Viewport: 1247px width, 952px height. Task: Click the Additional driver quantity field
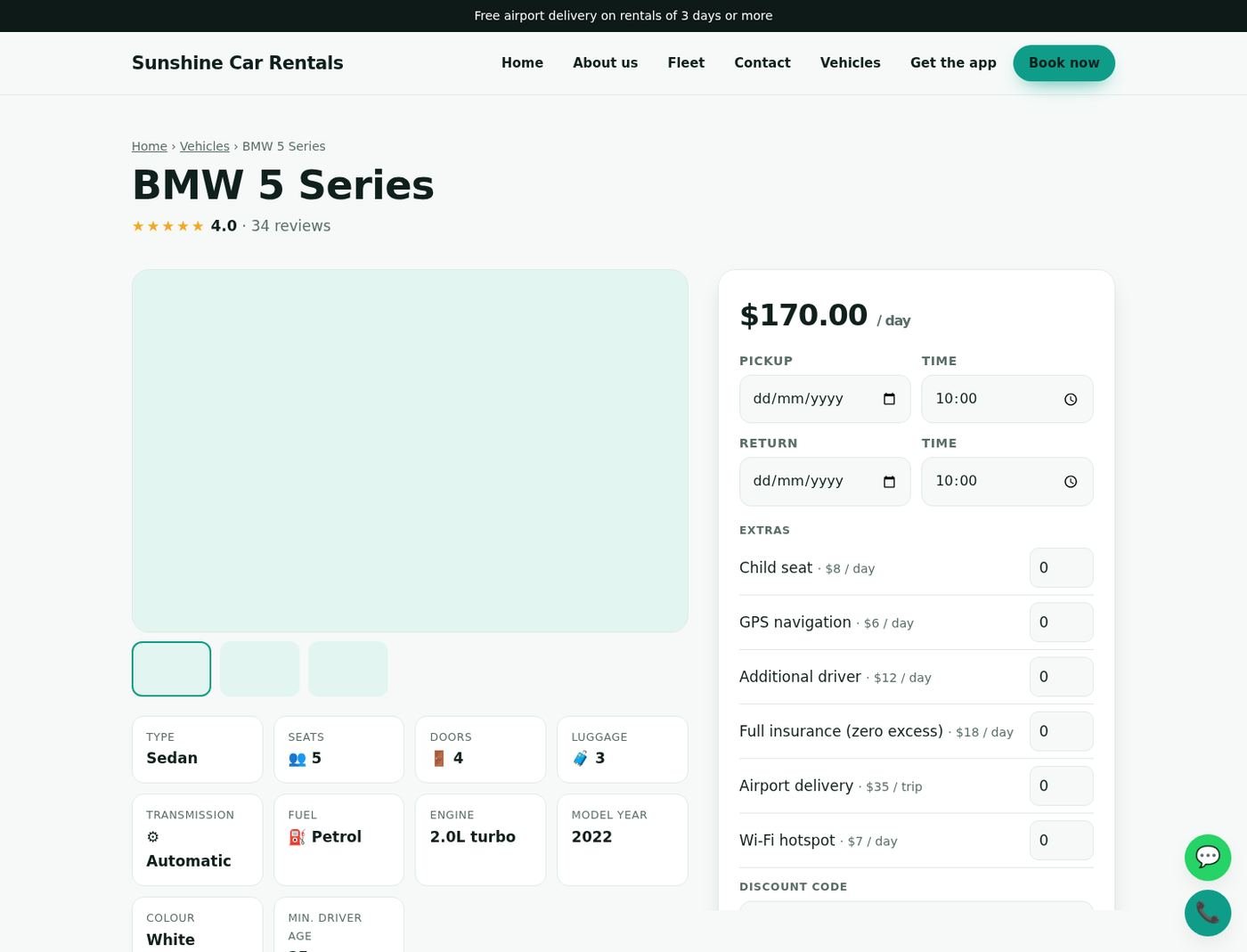[x=1062, y=677]
